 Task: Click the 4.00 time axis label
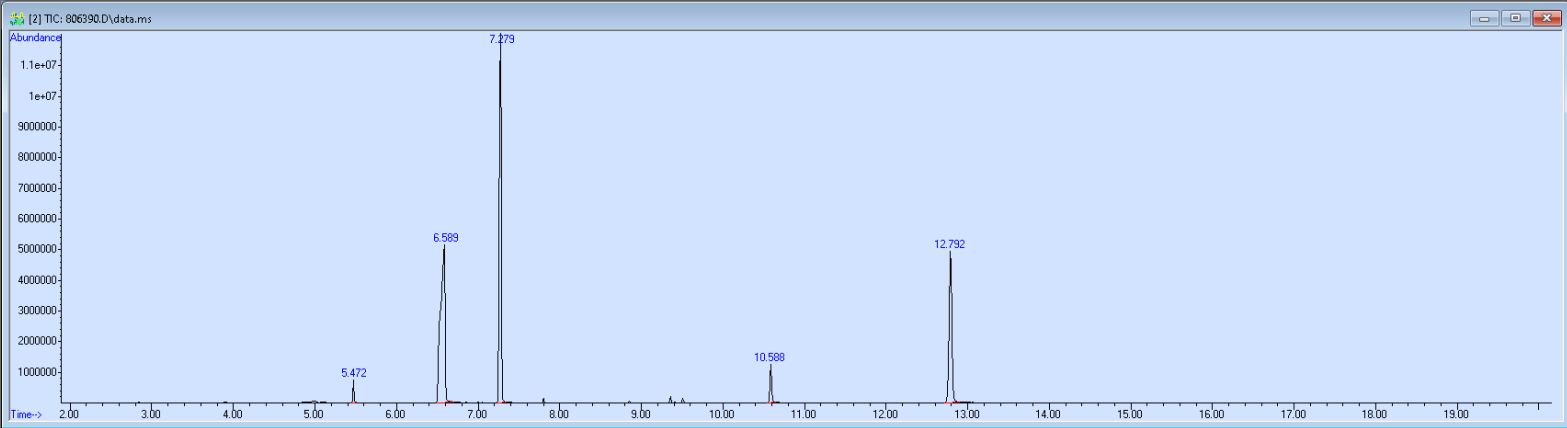(x=232, y=414)
